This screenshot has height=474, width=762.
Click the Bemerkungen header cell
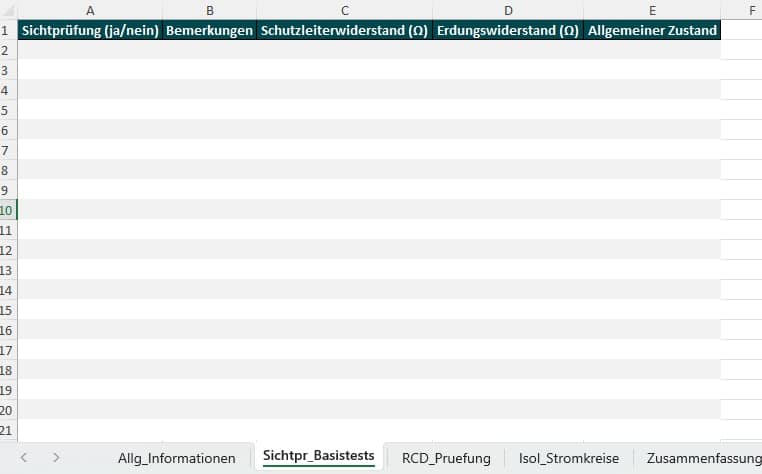click(209, 31)
